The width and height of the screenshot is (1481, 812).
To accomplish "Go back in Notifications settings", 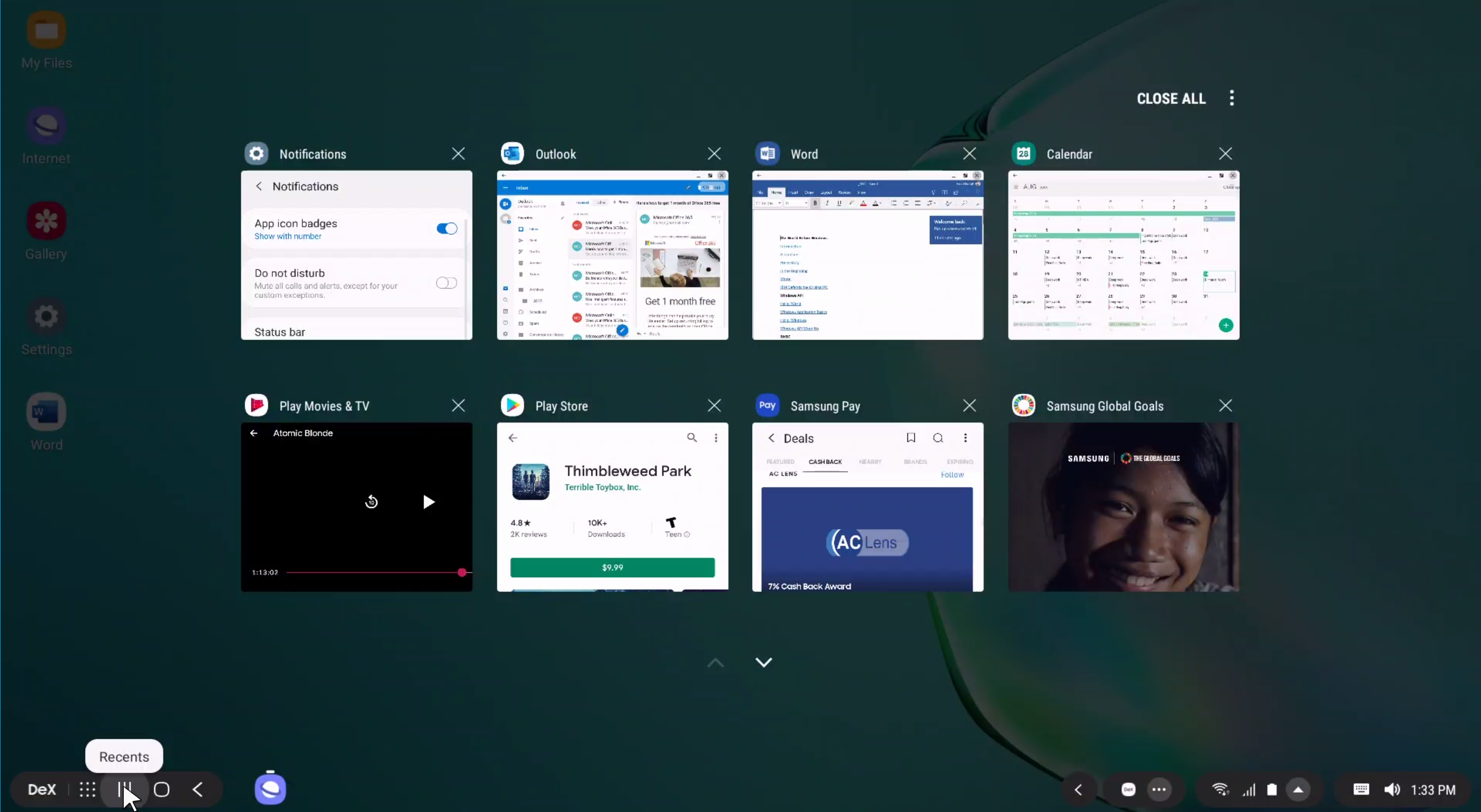I will click(259, 186).
